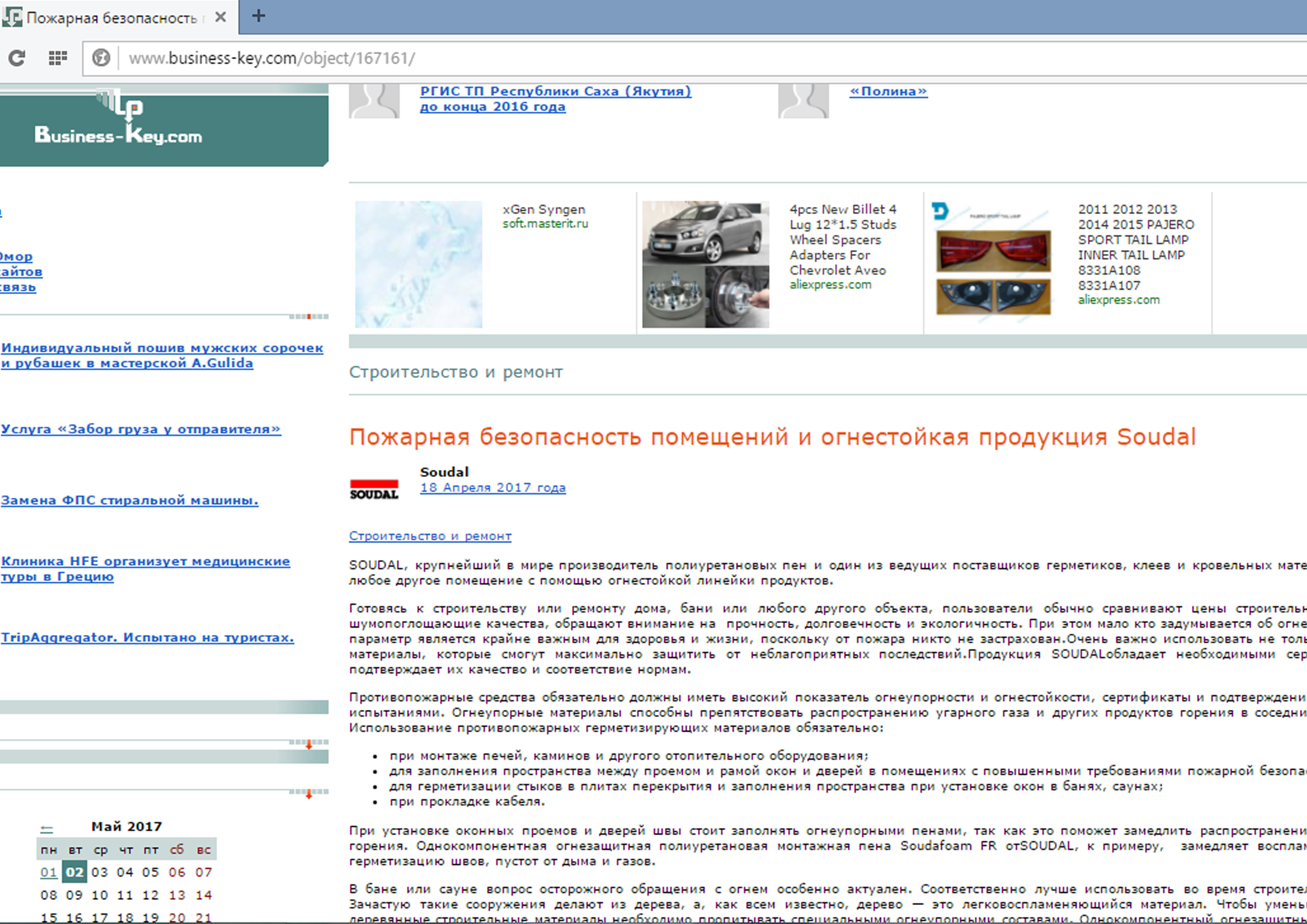Click paragraph starting SOUDAL, крупнейший в мире

point(828,573)
